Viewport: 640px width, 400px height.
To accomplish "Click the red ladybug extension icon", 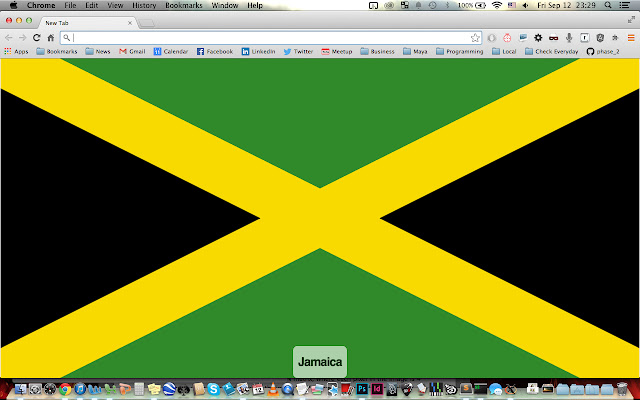I will tap(507, 38).
